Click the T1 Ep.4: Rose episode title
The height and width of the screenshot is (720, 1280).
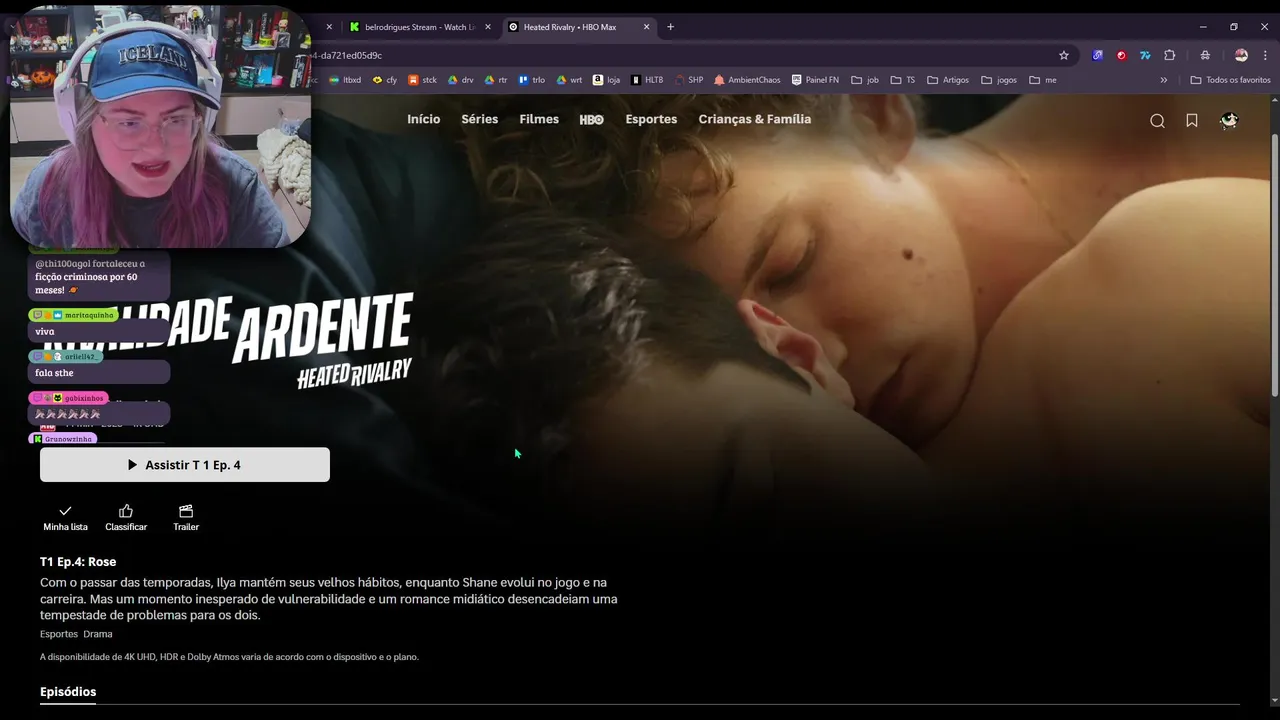click(x=78, y=562)
